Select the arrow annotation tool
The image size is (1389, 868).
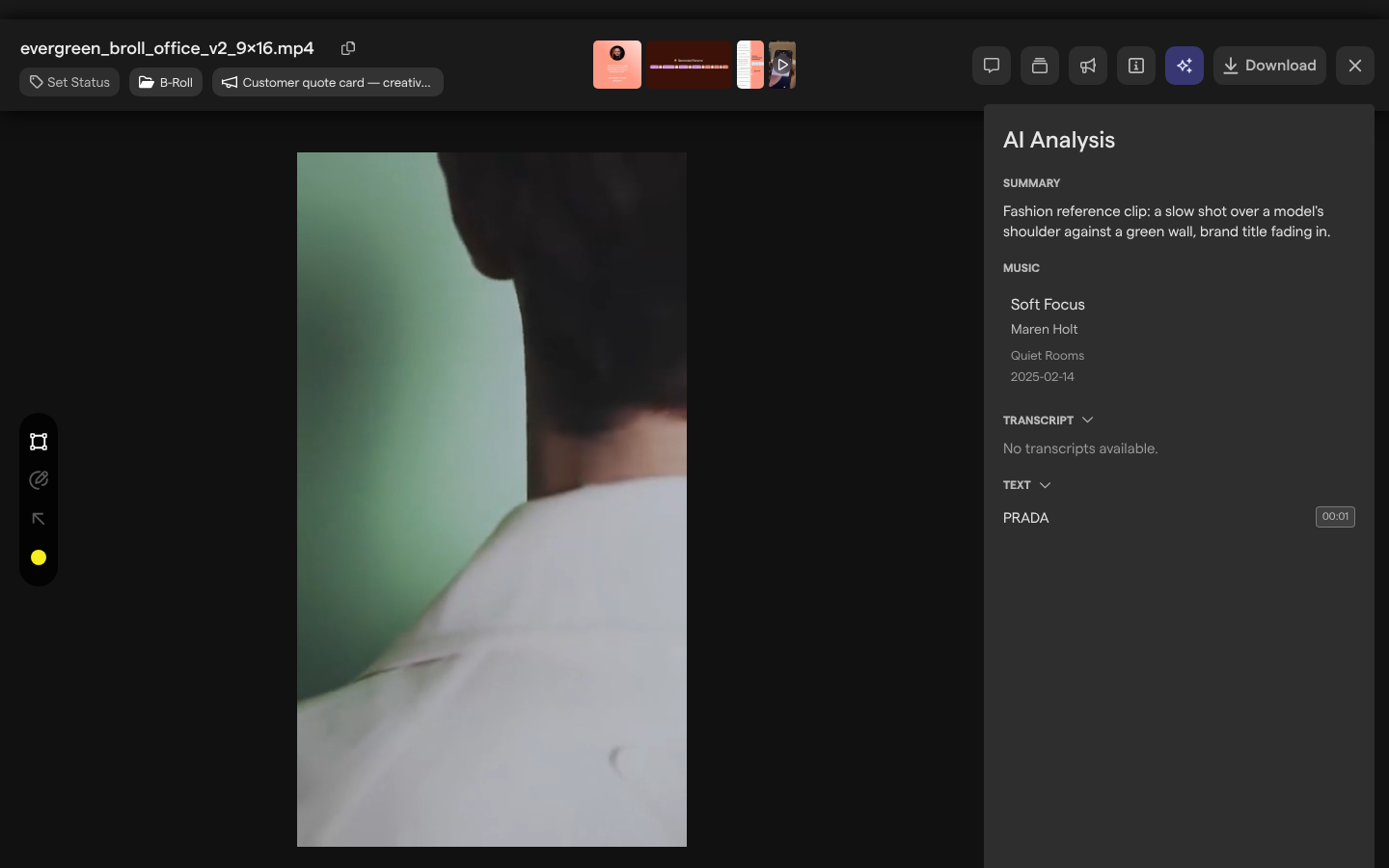tap(39, 519)
